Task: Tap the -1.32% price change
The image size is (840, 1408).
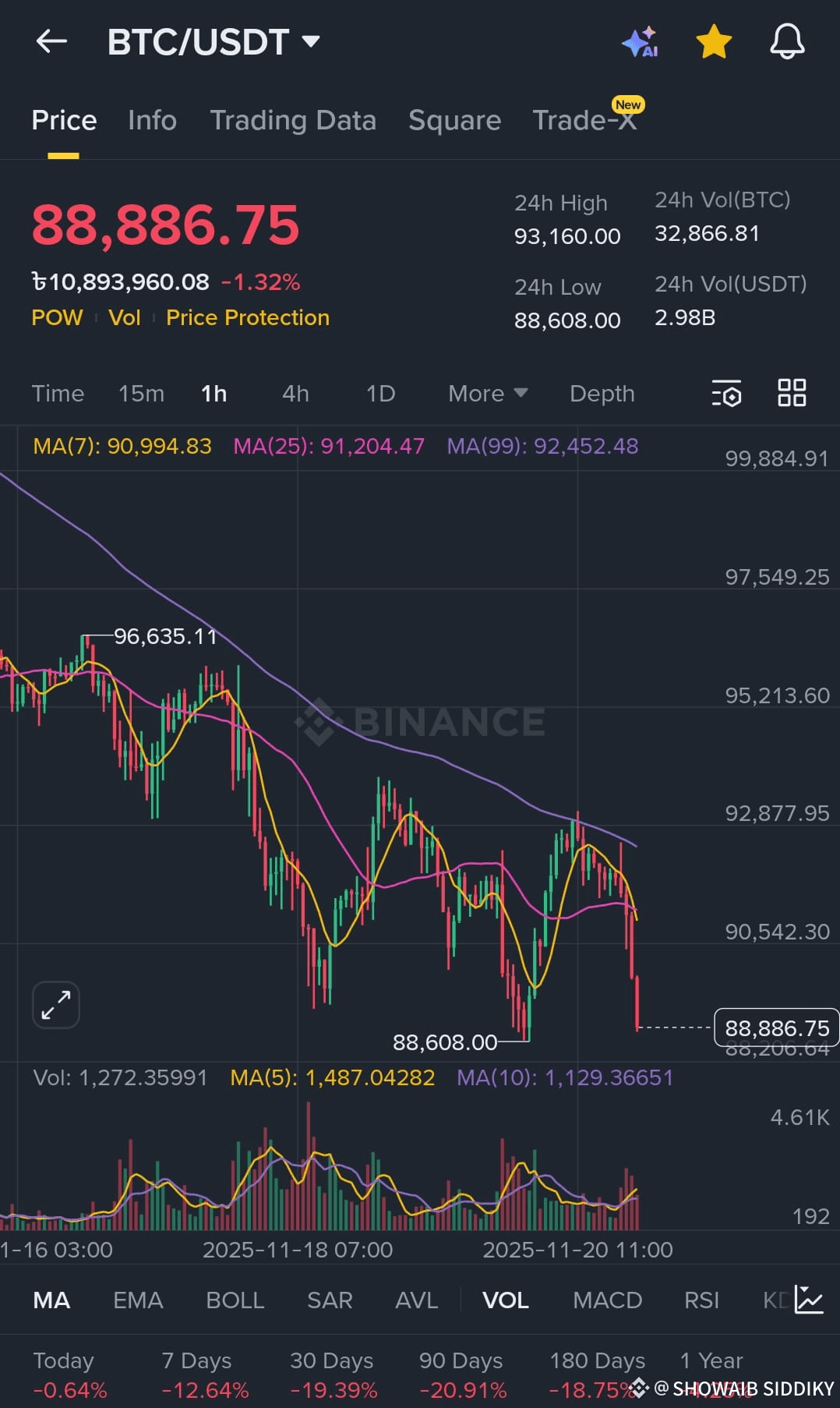Action: [x=261, y=282]
